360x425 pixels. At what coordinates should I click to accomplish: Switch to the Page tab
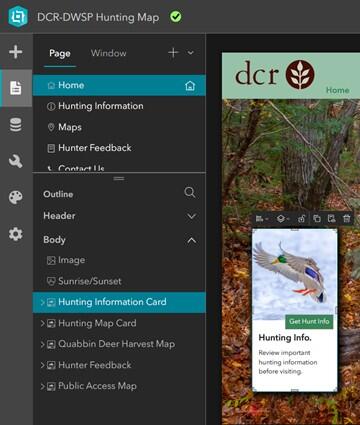pyautogui.click(x=60, y=53)
